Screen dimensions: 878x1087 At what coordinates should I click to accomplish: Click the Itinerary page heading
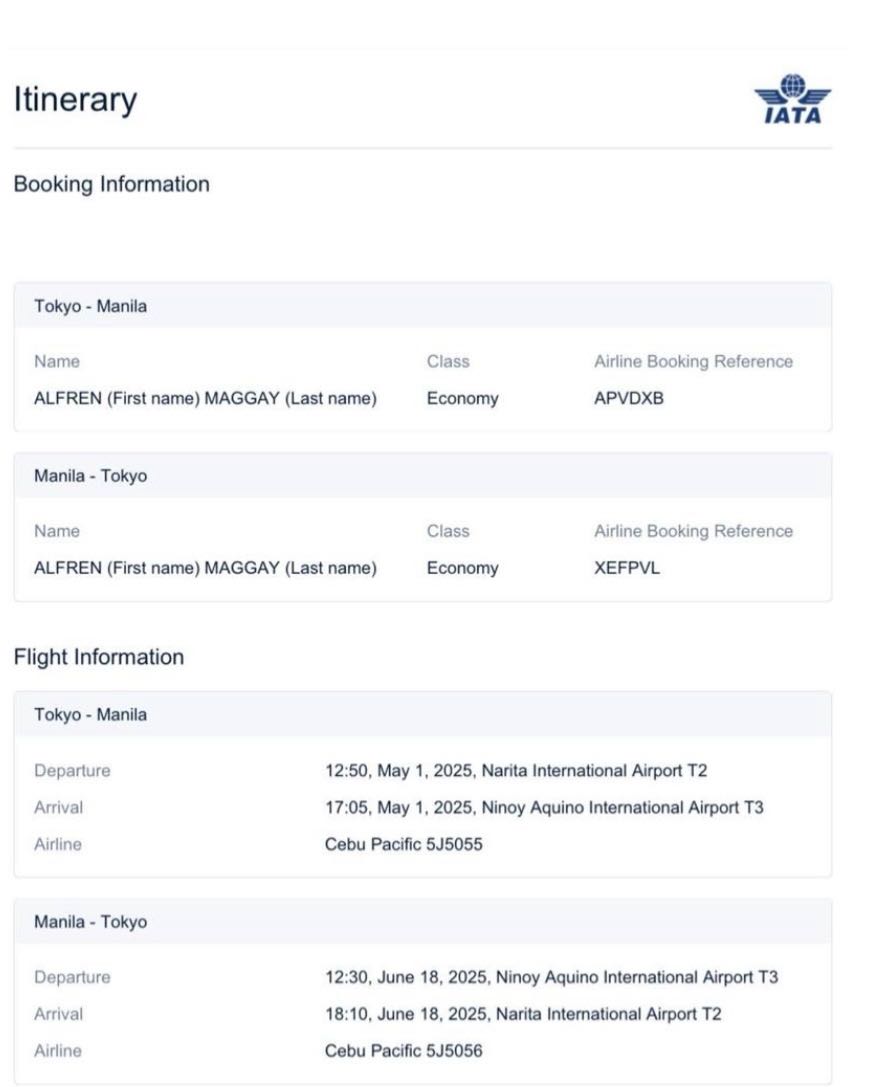click(75, 100)
